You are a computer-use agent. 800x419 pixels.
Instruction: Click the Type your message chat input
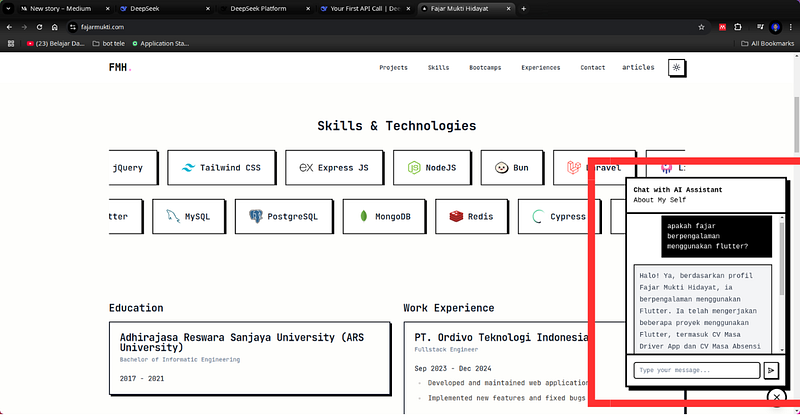tap(697, 371)
